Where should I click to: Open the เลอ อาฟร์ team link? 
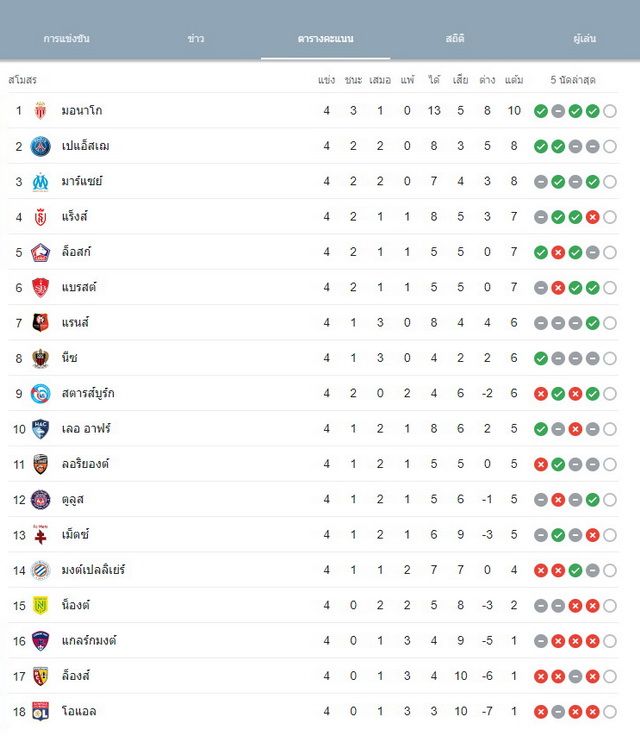point(86,429)
